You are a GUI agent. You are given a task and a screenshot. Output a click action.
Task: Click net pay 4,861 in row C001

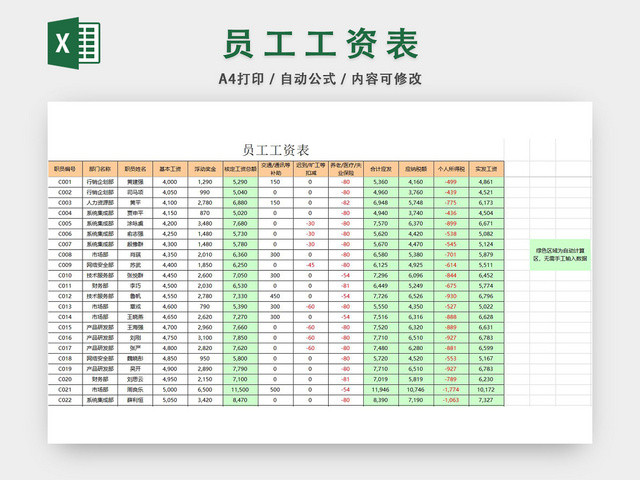pyautogui.click(x=486, y=182)
